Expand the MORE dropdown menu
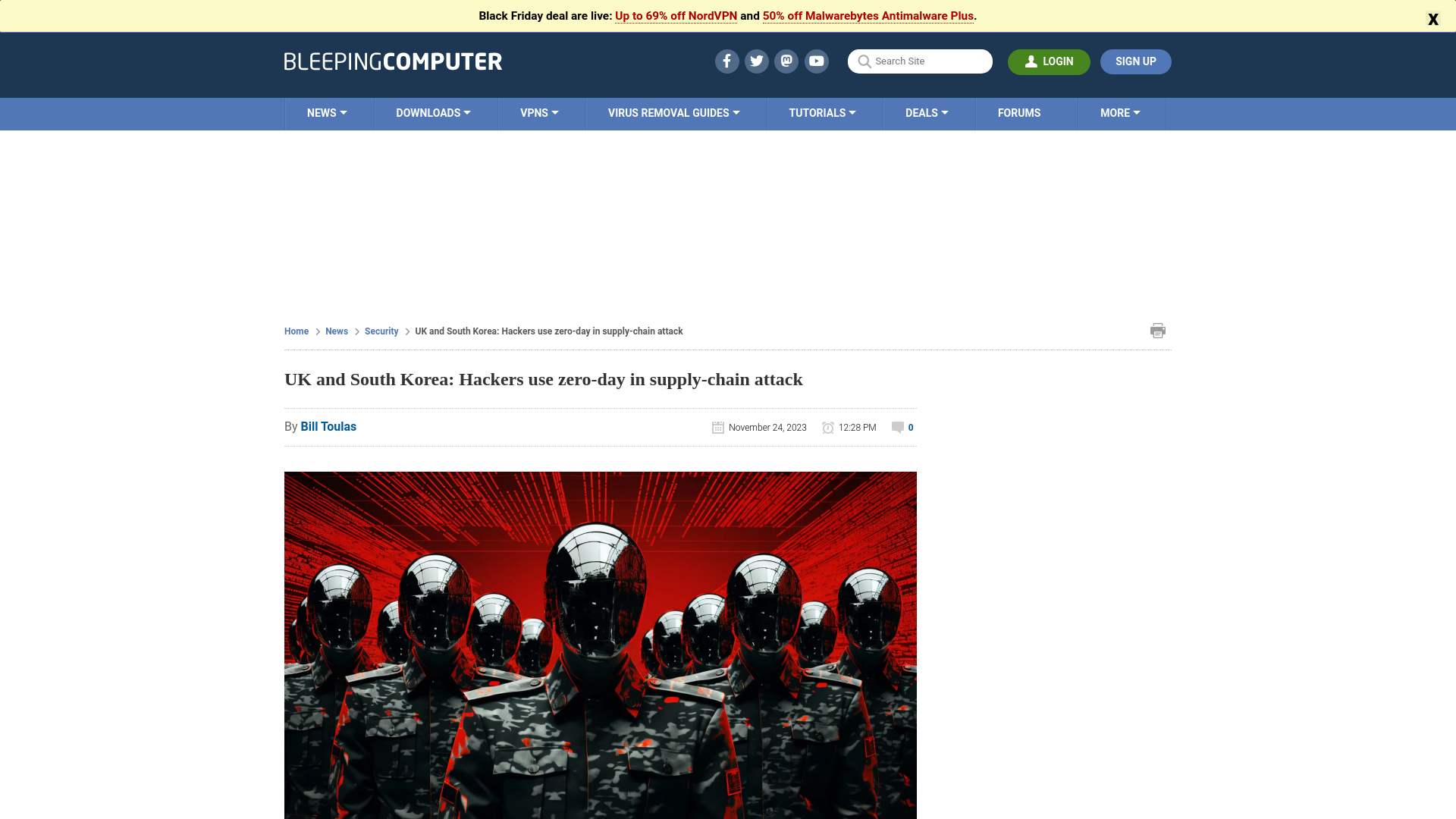The width and height of the screenshot is (1456, 819). click(1120, 113)
